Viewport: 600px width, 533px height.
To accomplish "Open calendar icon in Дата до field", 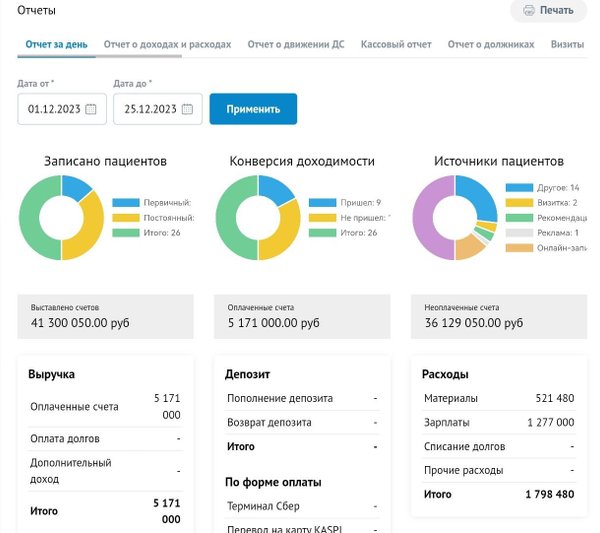I will click(187, 109).
